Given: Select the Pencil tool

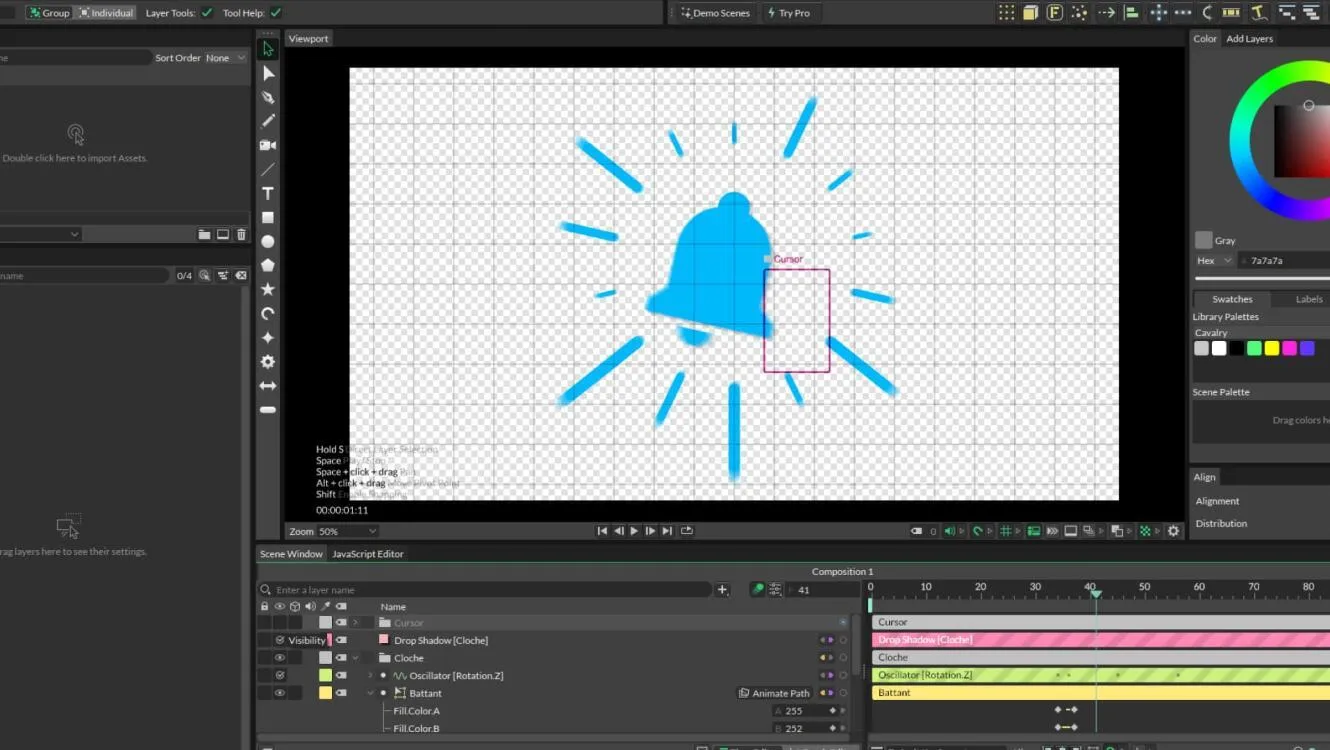Looking at the screenshot, I should (x=268, y=121).
